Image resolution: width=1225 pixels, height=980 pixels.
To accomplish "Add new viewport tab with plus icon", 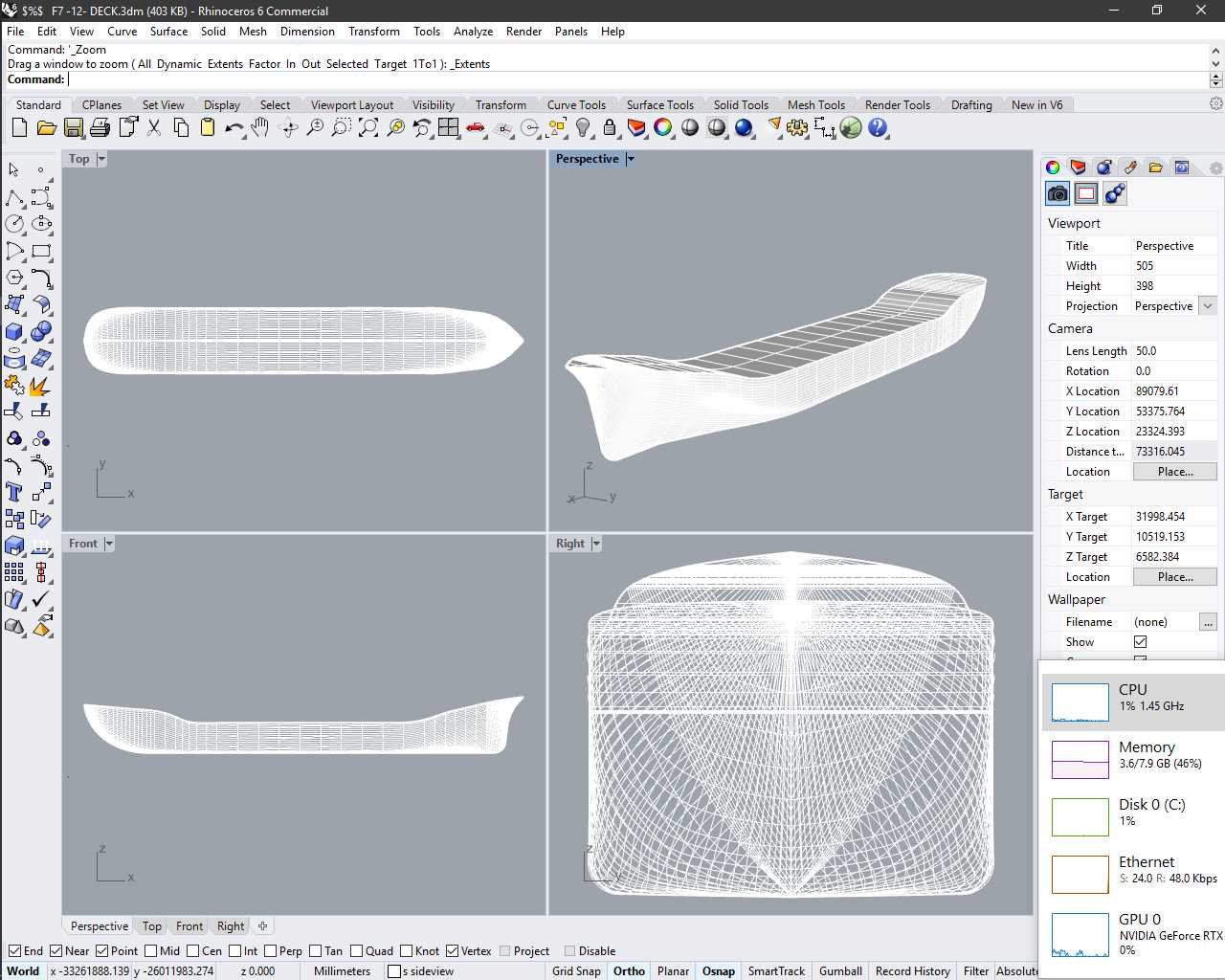I will (262, 926).
